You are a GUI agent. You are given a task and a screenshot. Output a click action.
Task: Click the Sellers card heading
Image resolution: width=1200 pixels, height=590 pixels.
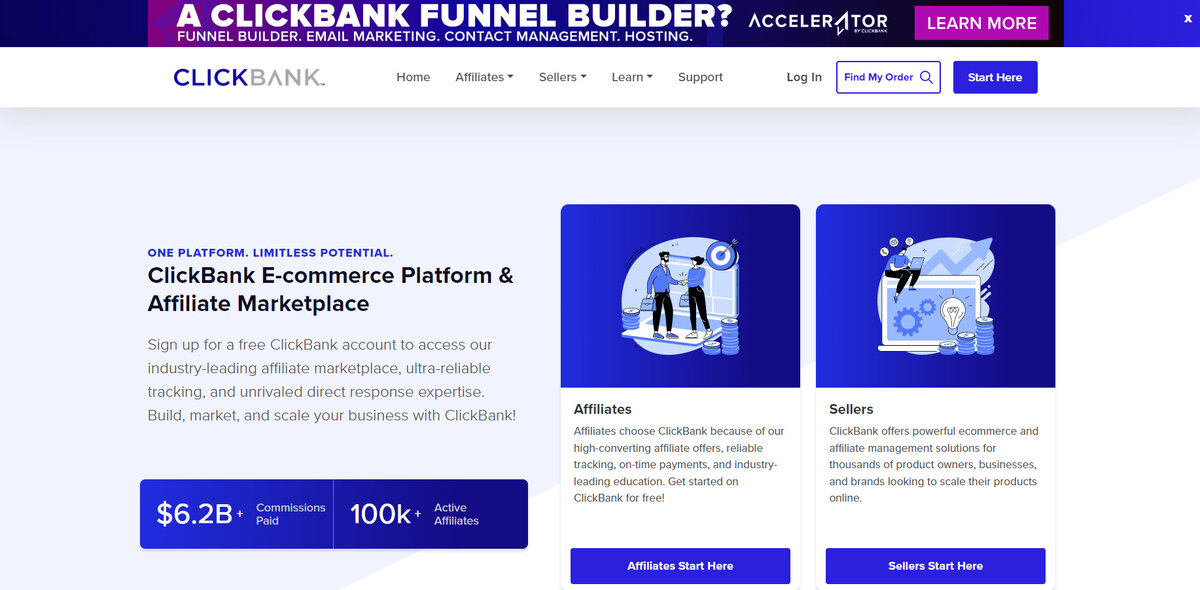pos(851,409)
